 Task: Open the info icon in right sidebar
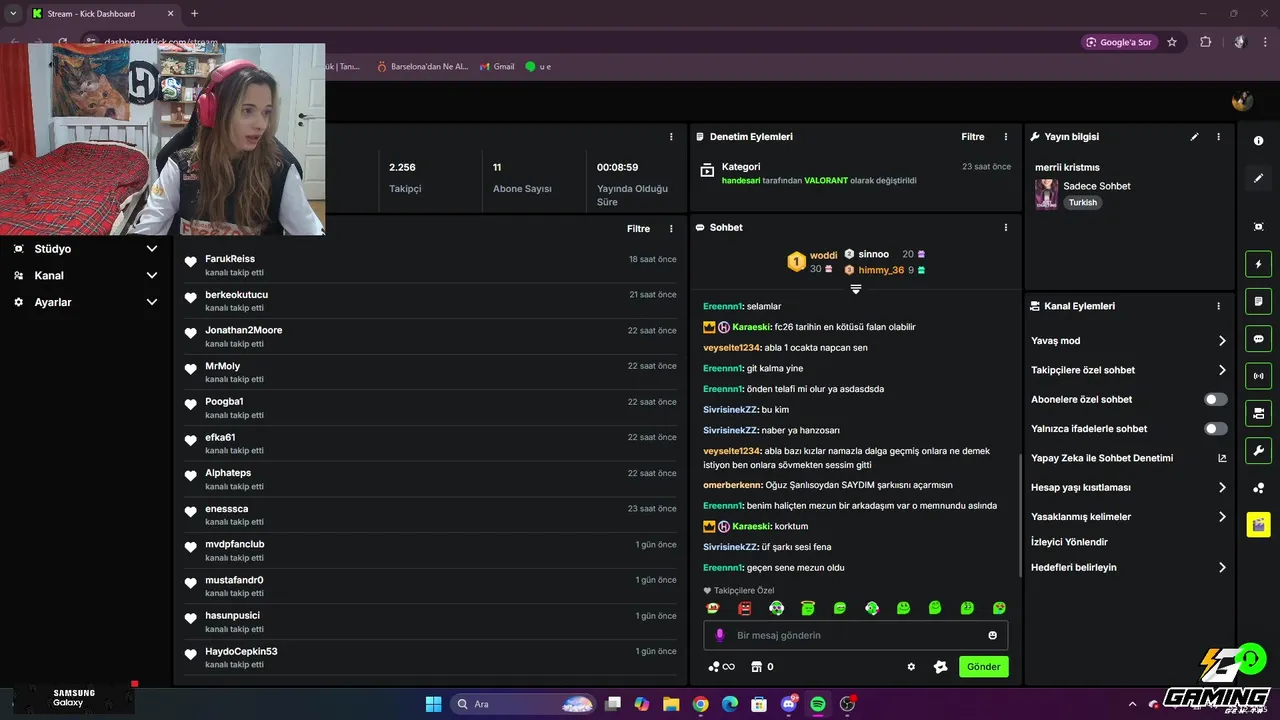(x=1258, y=141)
